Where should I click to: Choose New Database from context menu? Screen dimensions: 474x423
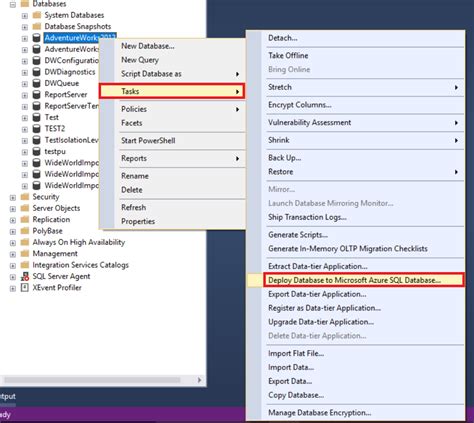(172, 46)
